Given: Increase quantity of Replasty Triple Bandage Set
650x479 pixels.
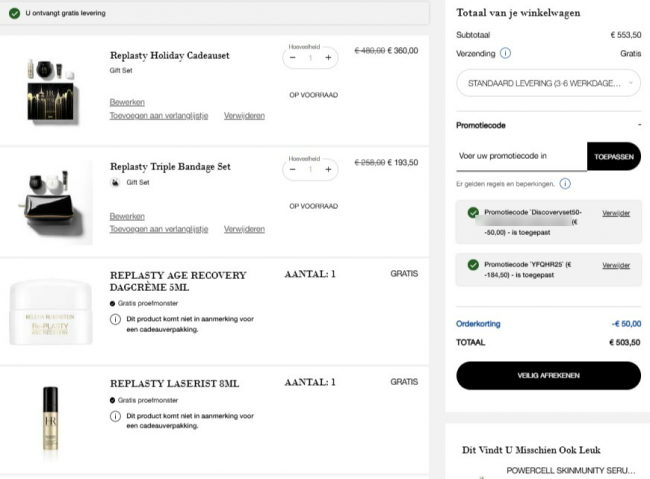Looking at the screenshot, I should 328,169.
